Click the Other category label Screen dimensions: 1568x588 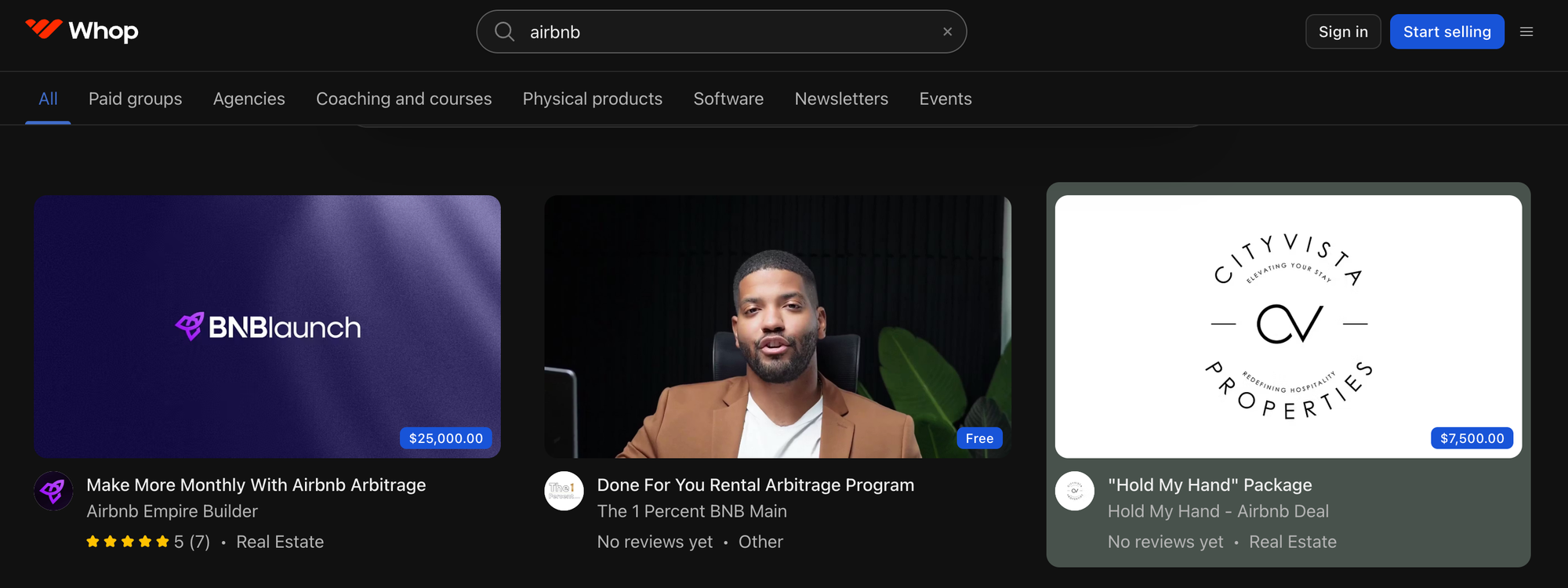760,542
